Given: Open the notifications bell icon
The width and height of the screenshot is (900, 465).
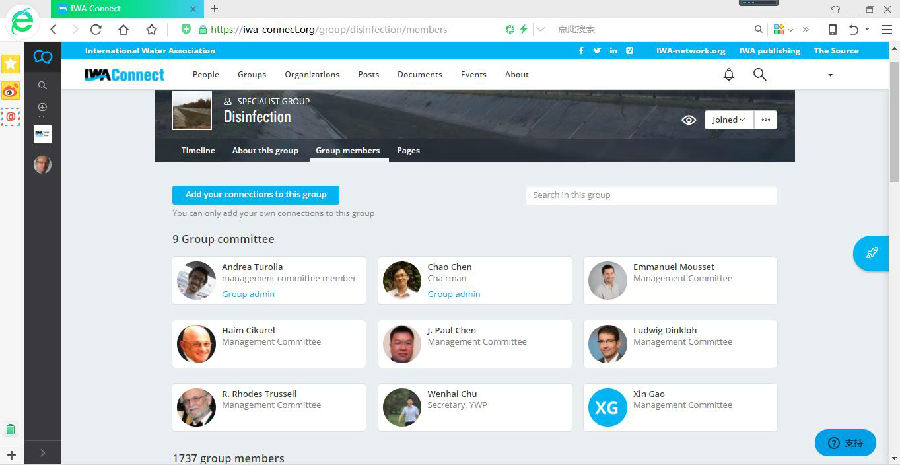Looking at the screenshot, I should pos(728,75).
